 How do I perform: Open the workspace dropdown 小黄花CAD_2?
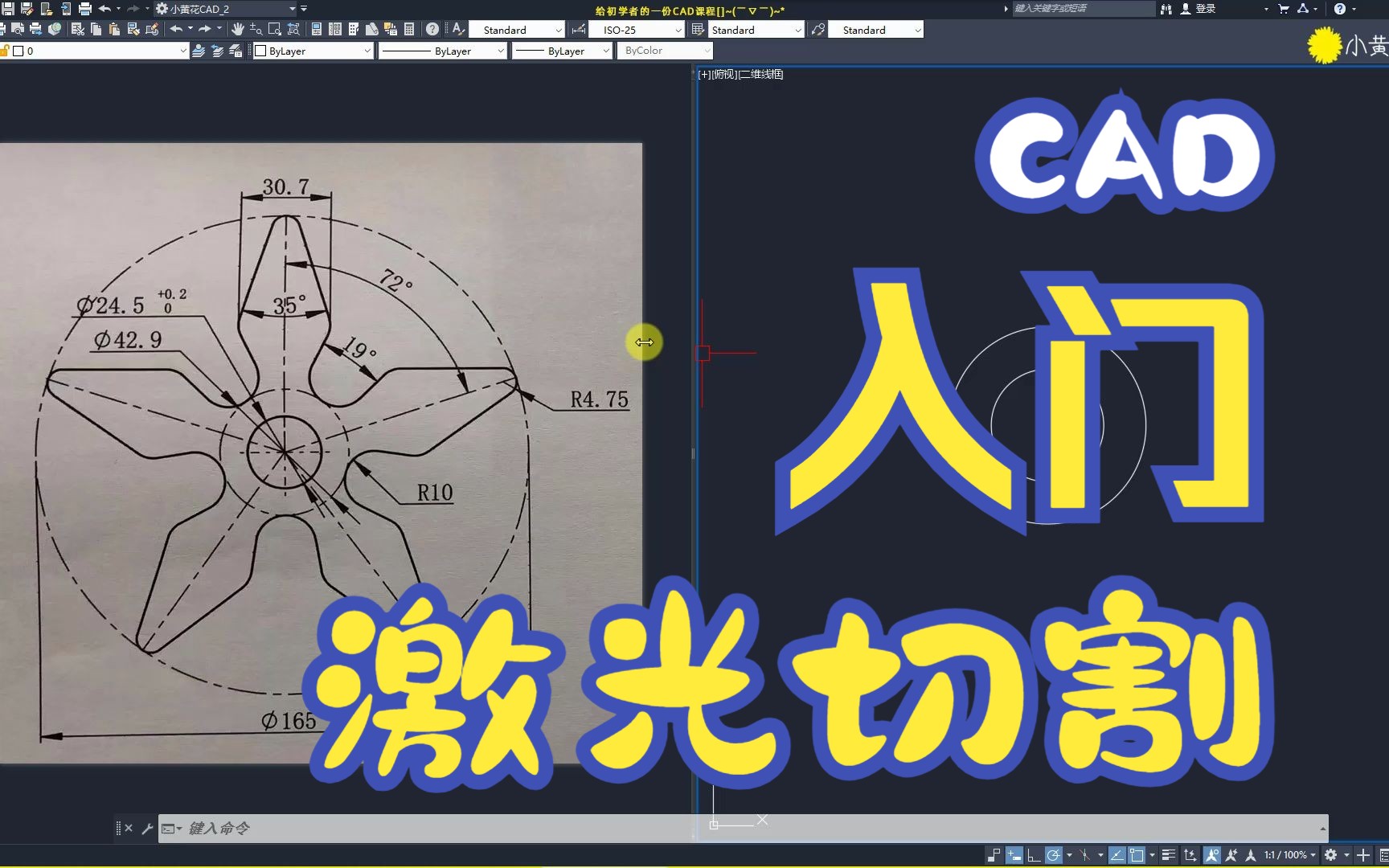coord(226,9)
